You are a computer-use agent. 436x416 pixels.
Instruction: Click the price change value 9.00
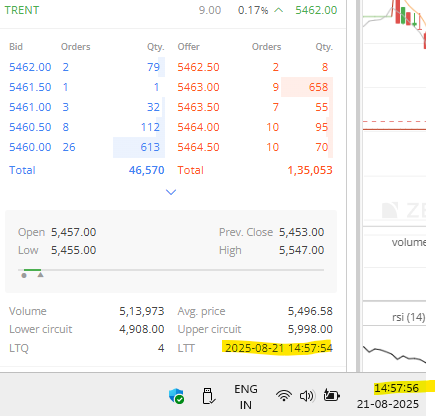(x=210, y=10)
